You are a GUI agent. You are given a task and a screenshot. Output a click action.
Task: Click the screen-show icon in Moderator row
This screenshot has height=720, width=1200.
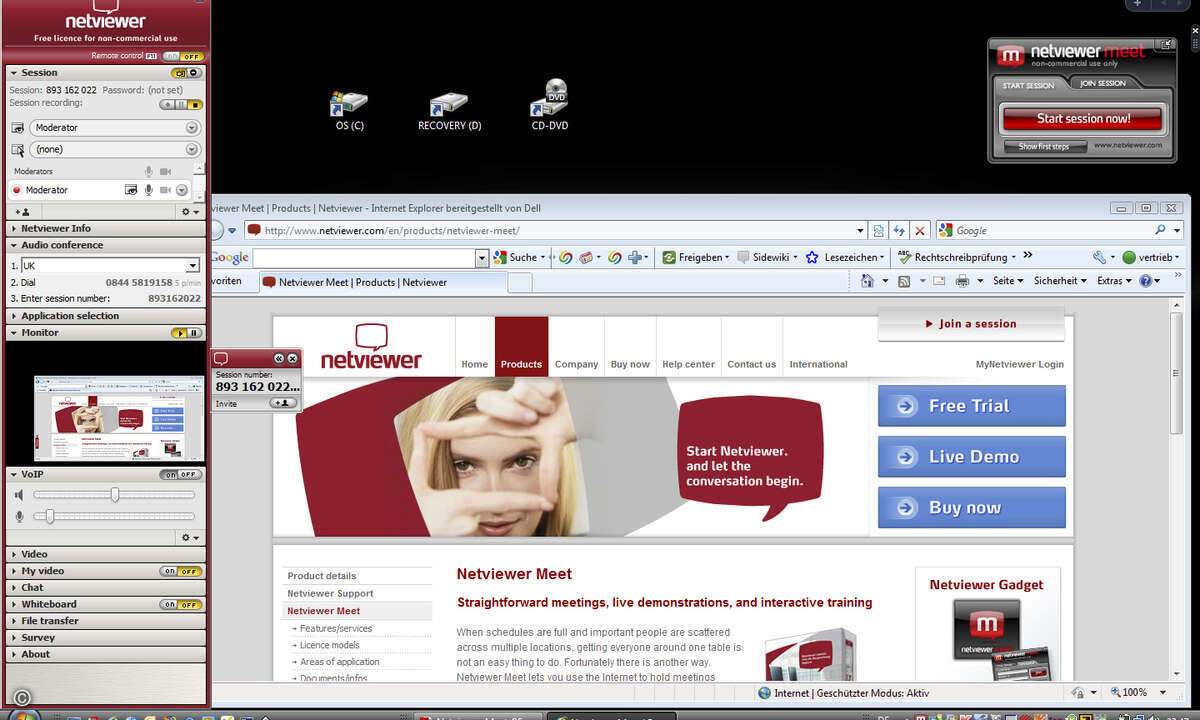coord(131,190)
